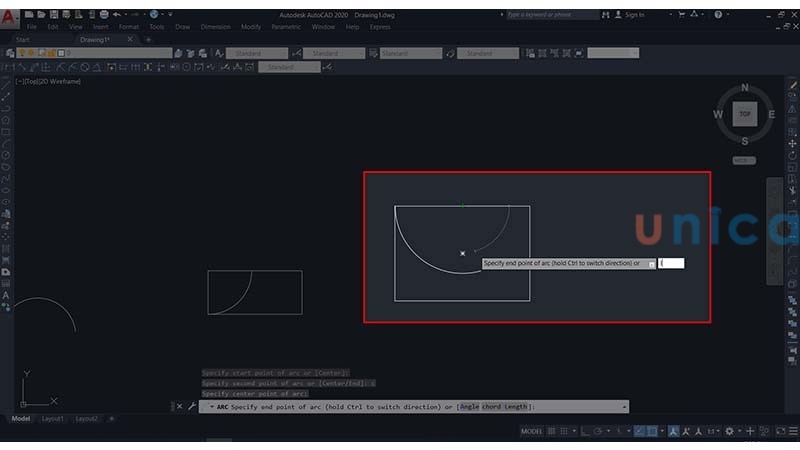Screen dimensions: 800x450
Task: Click the Plot printer icon in quick access toolbar
Action: [104, 14]
